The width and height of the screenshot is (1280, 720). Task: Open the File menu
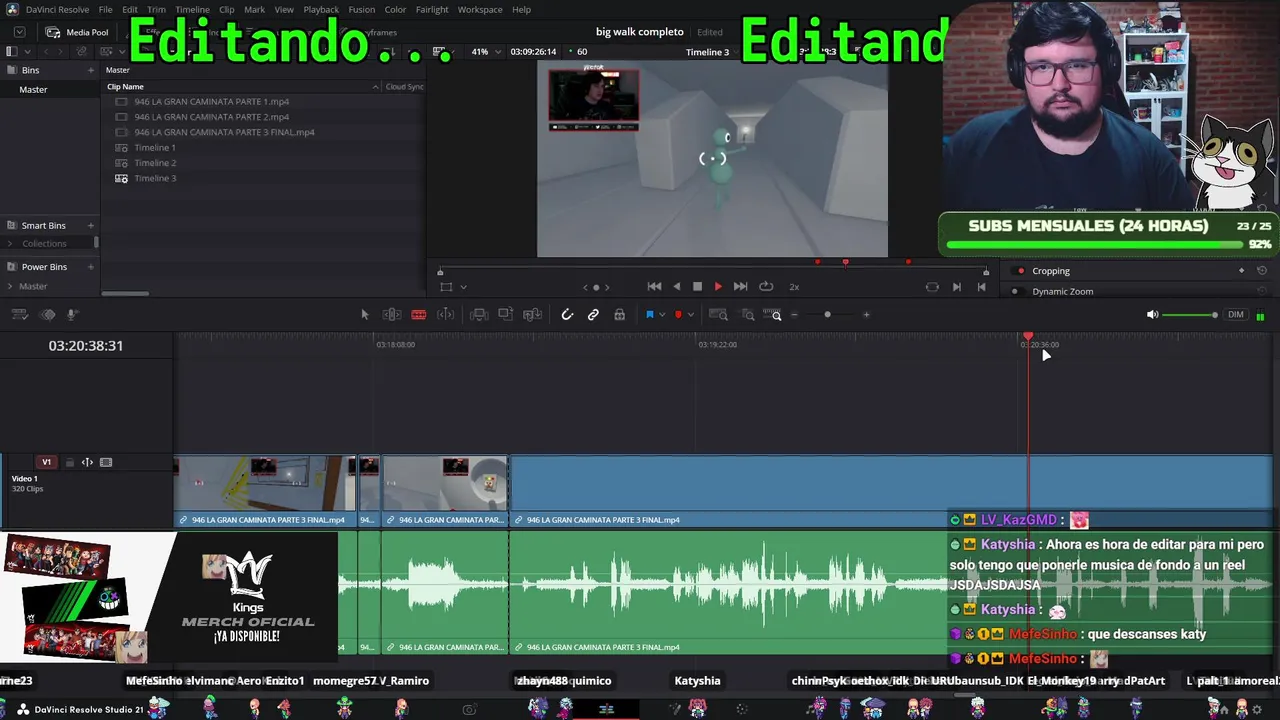click(105, 10)
